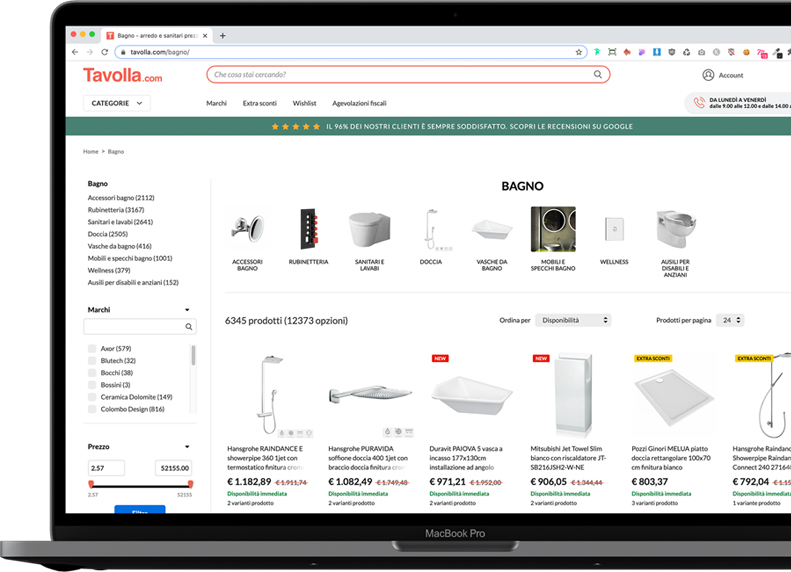
Task: Open the CATEGORIE dropdown
Action: 117,103
